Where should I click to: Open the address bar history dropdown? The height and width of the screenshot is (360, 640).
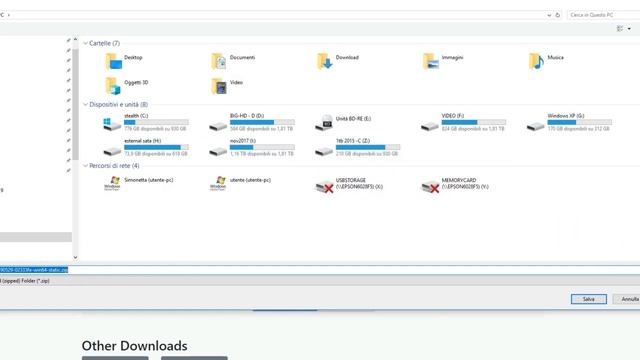click(549, 15)
